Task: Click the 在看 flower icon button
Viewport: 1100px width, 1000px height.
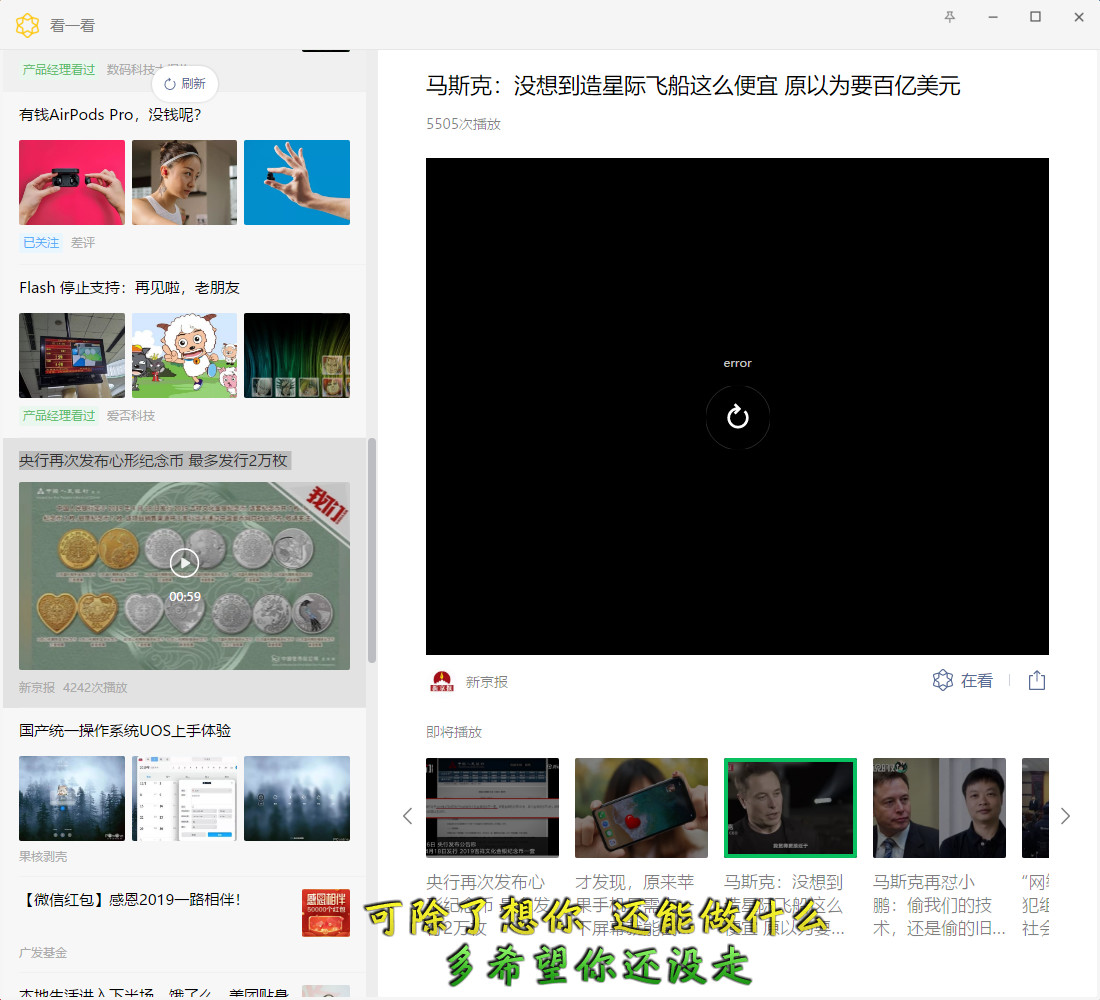Action: [962, 680]
